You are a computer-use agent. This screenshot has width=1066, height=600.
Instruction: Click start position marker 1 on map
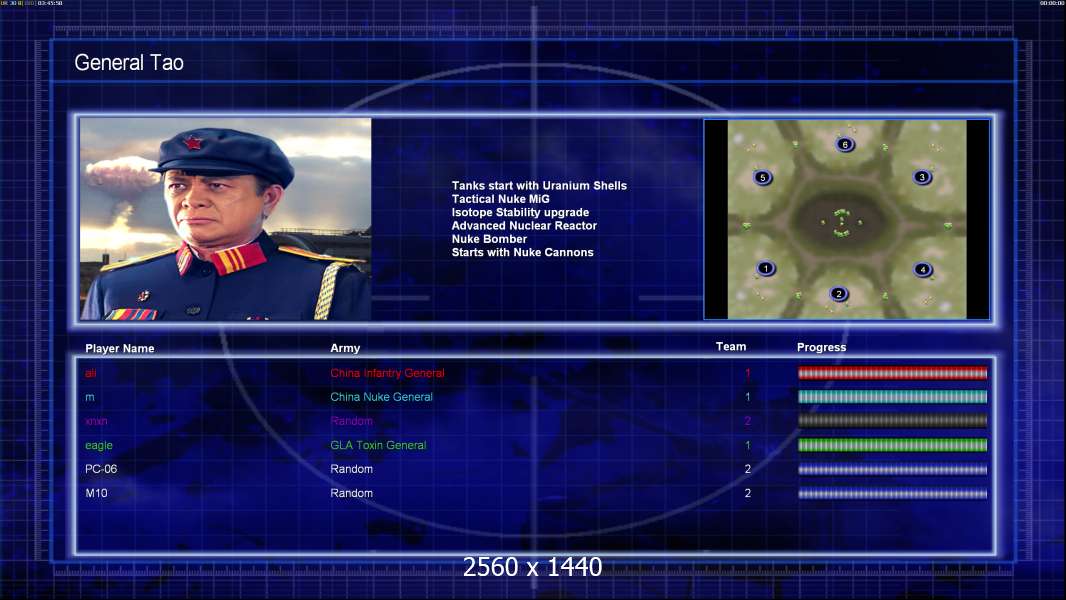tap(766, 268)
